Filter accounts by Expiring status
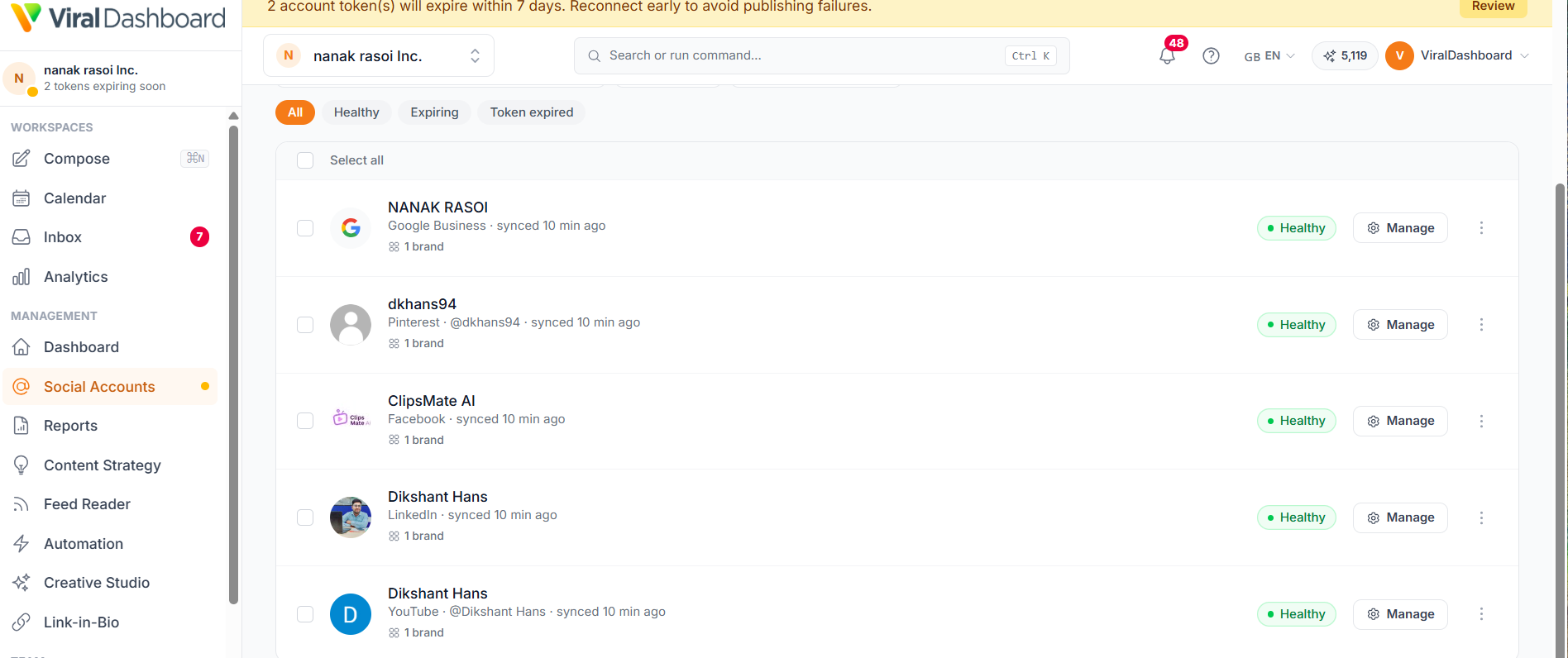 point(434,112)
